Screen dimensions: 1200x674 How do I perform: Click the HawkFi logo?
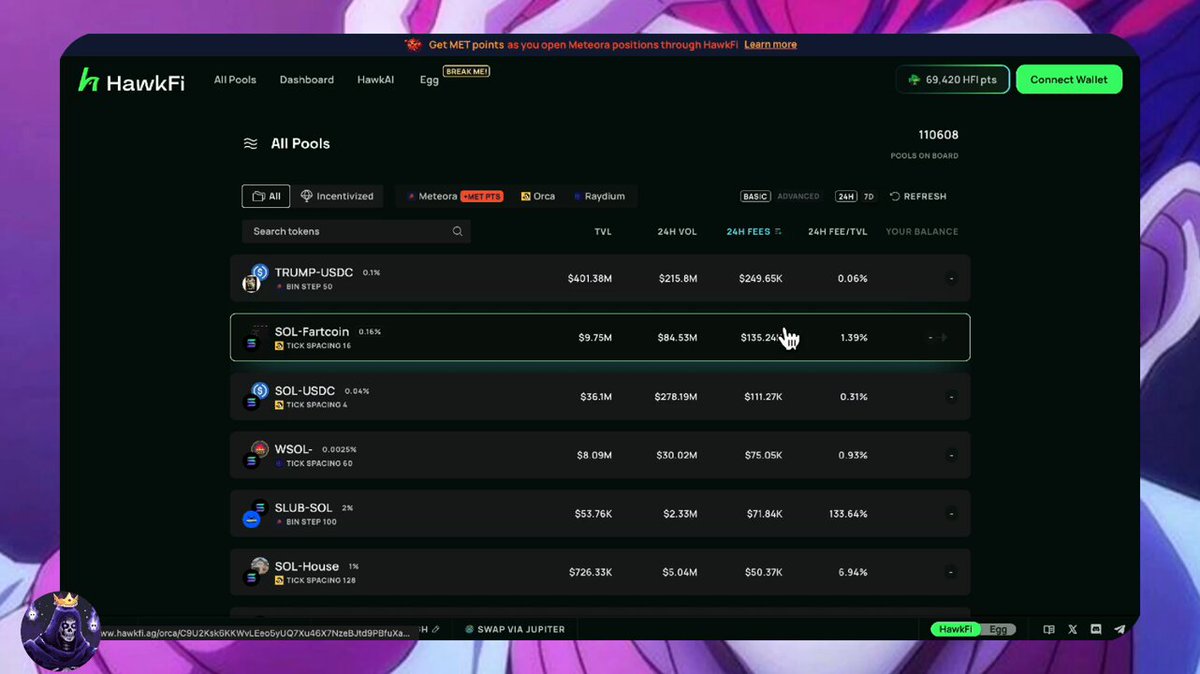click(x=131, y=81)
